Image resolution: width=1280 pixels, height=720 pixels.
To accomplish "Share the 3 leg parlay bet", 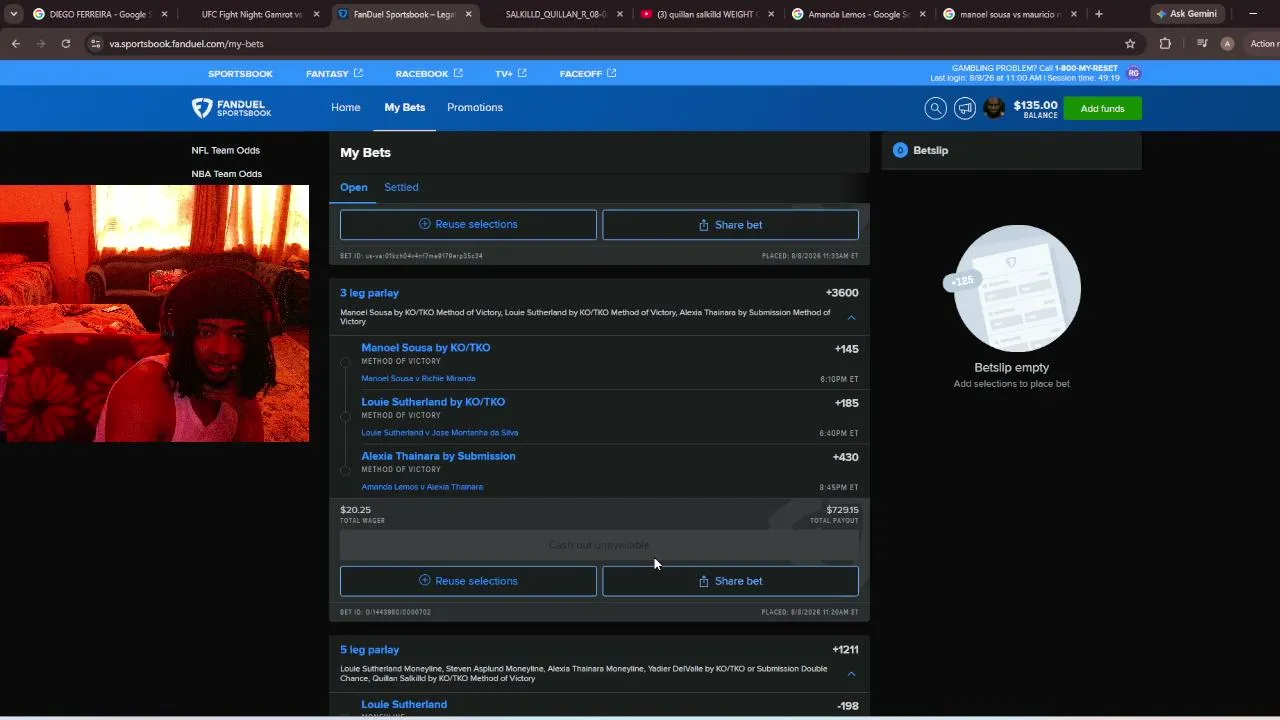I will pos(730,581).
